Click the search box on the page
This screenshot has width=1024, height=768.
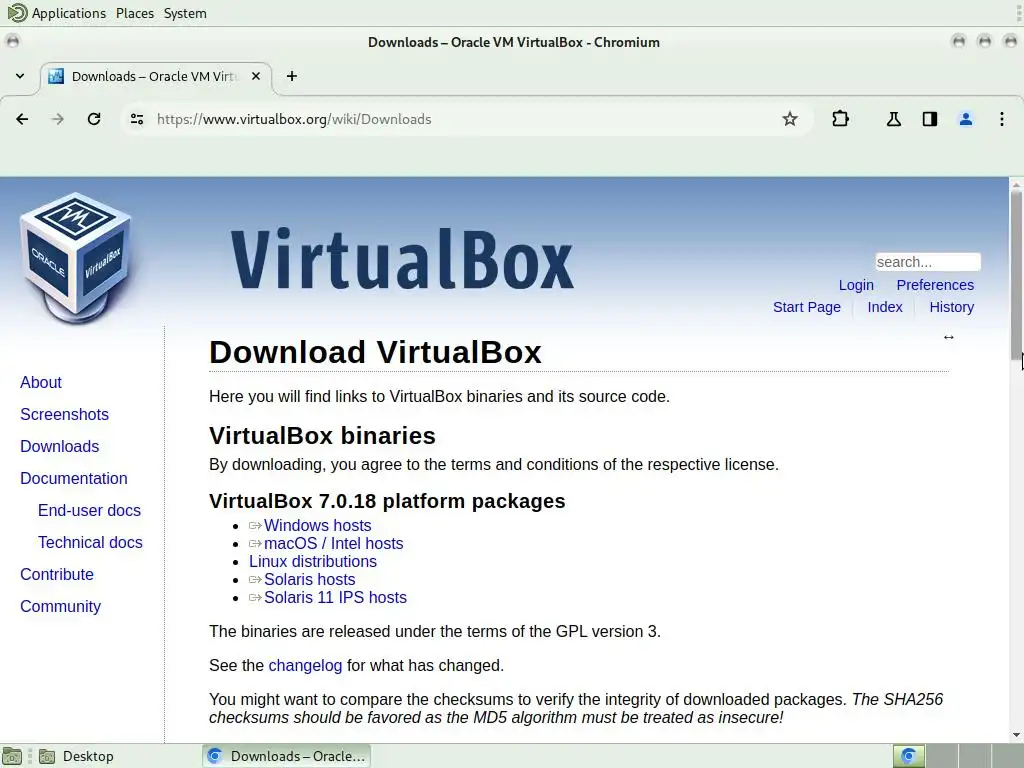927,262
